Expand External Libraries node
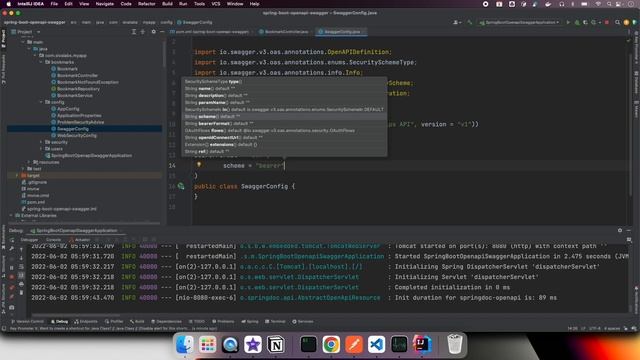 (x=11, y=216)
